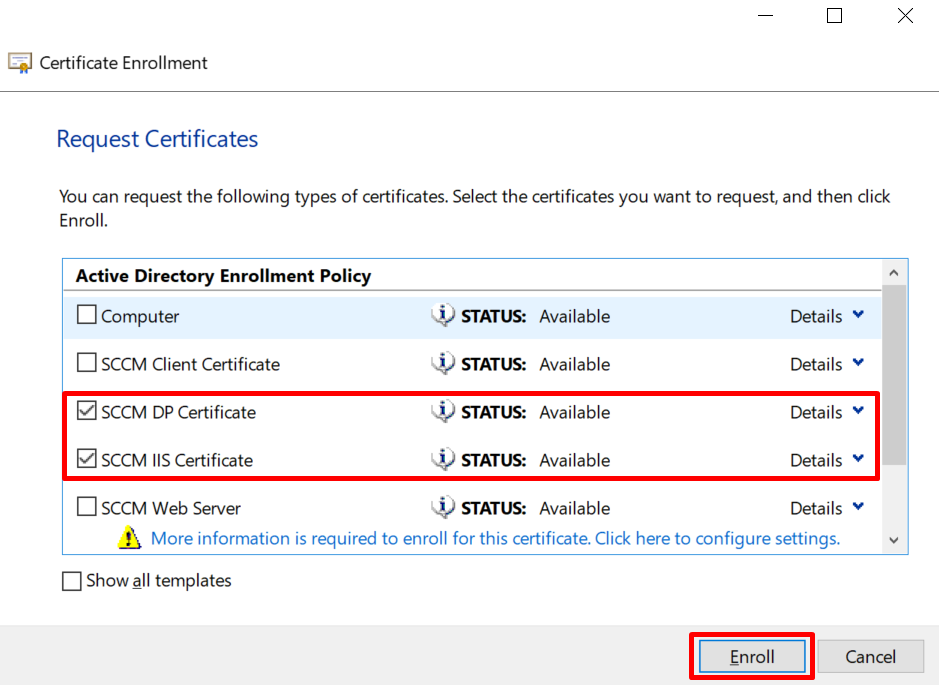
Task: Uncheck the SCCM IIS Certificate checkbox
Action: (x=87, y=458)
